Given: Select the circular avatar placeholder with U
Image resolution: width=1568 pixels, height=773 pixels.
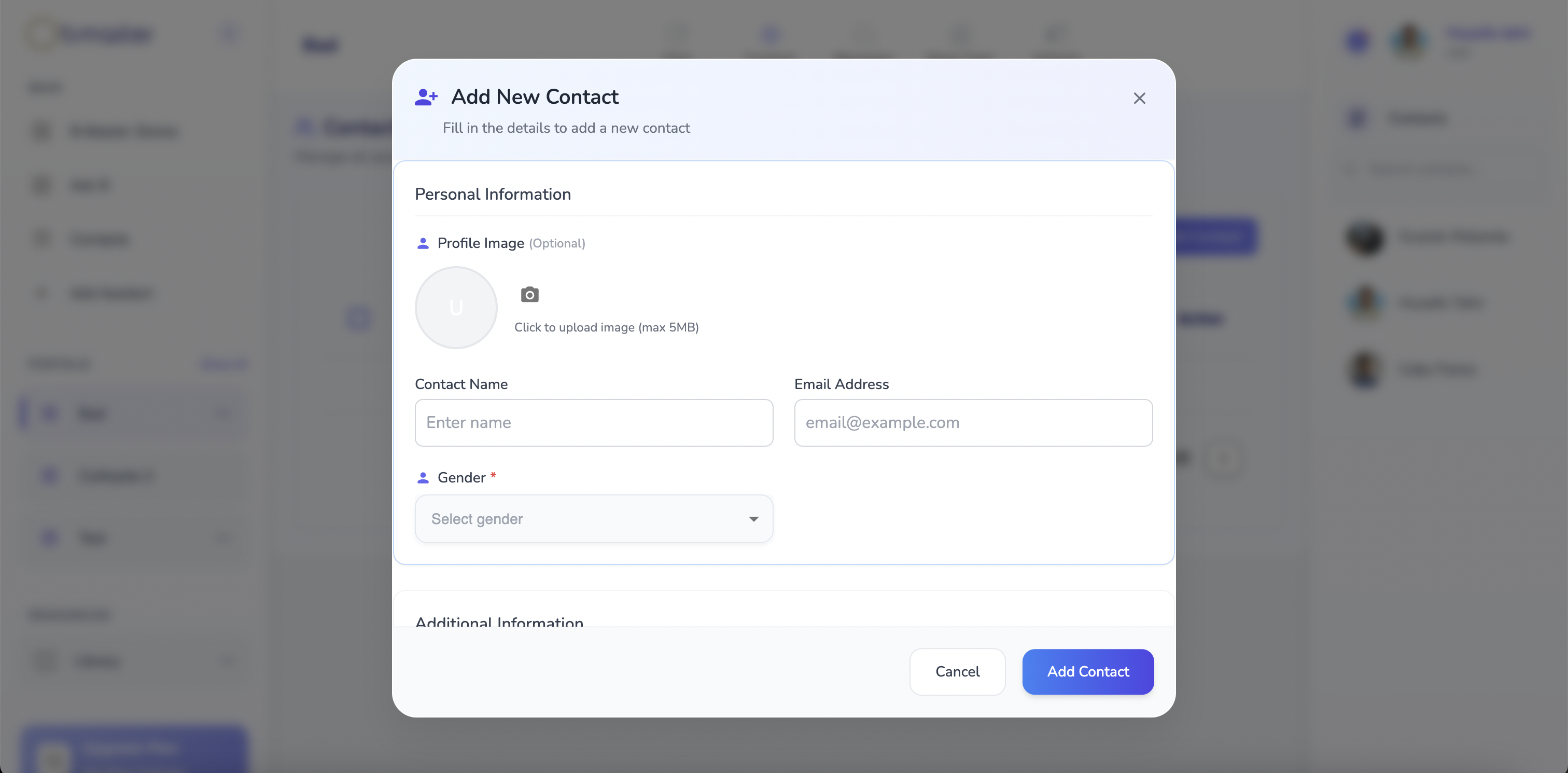Looking at the screenshot, I should (456, 308).
